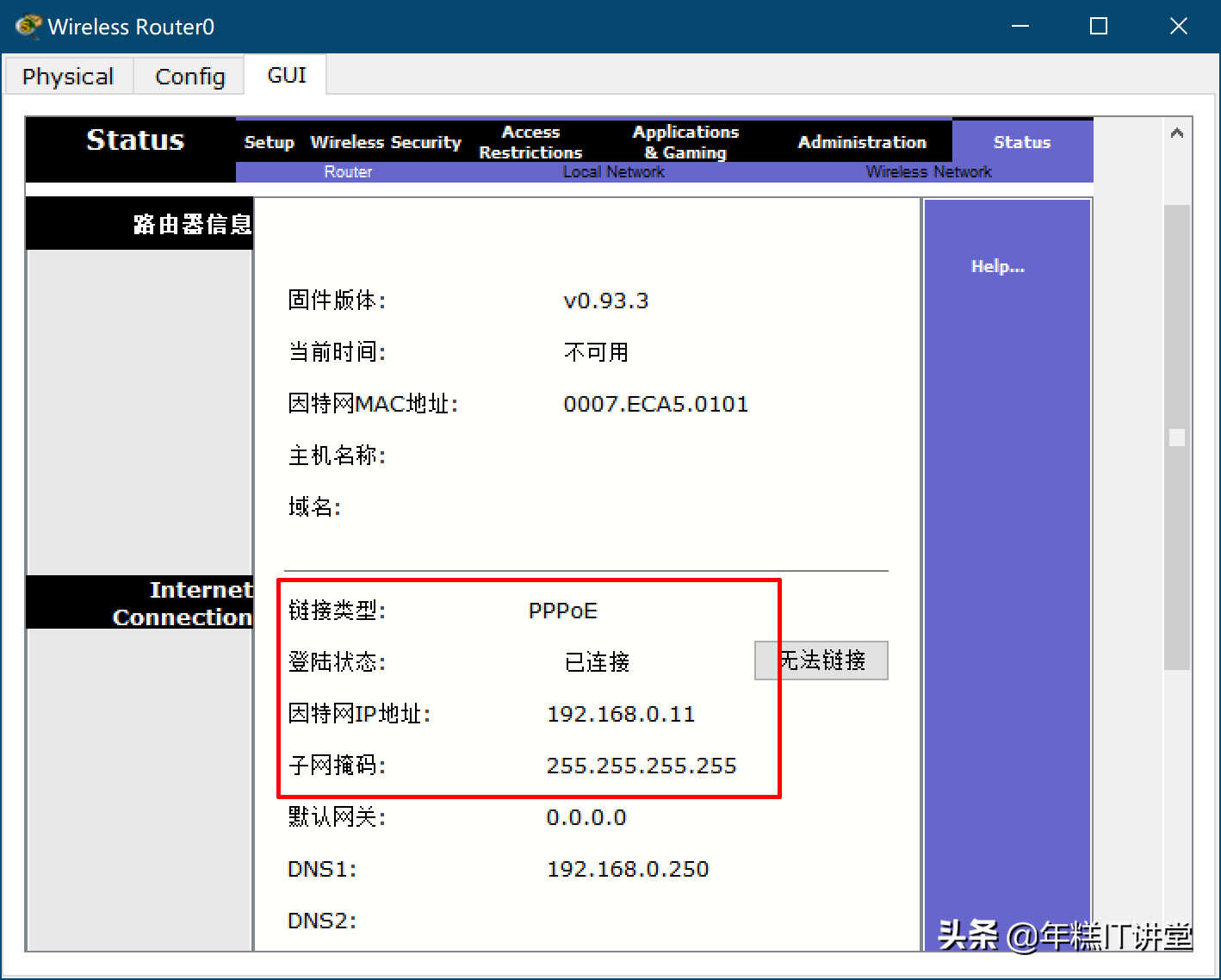Click the vertical scrollbar thumb
1221x980 pixels.
[x=1177, y=437]
